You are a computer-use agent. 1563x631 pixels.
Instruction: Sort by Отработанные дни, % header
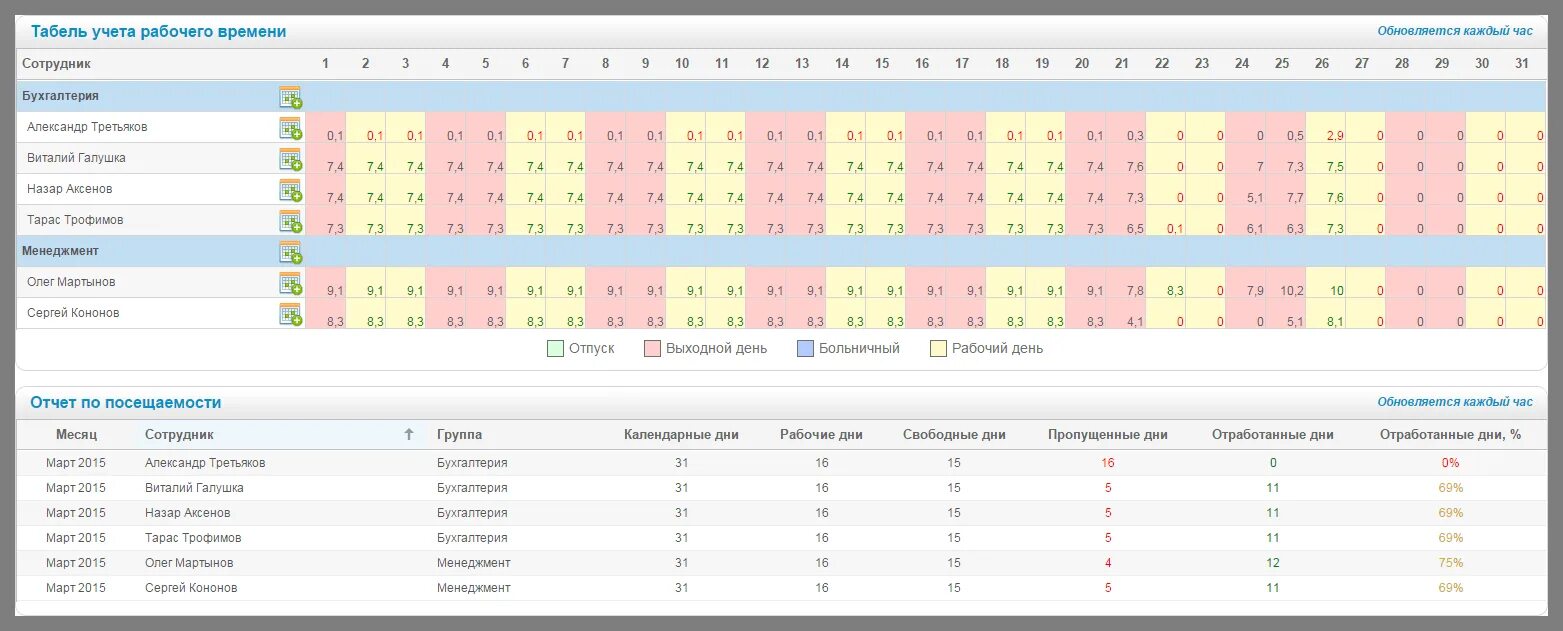click(1450, 434)
